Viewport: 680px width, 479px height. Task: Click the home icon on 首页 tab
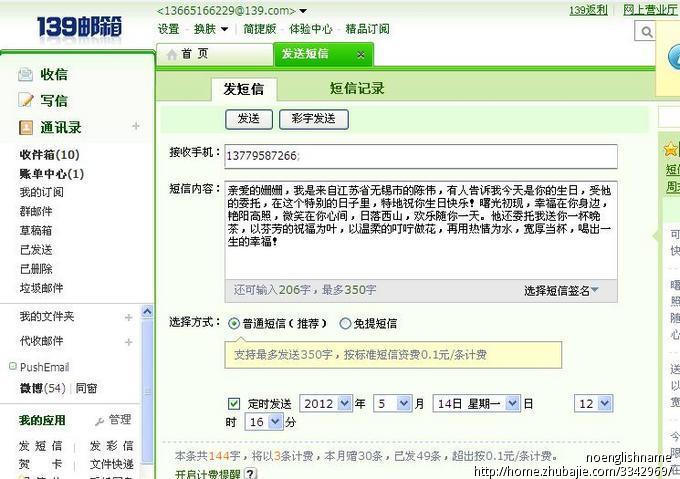(x=172, y=55)
